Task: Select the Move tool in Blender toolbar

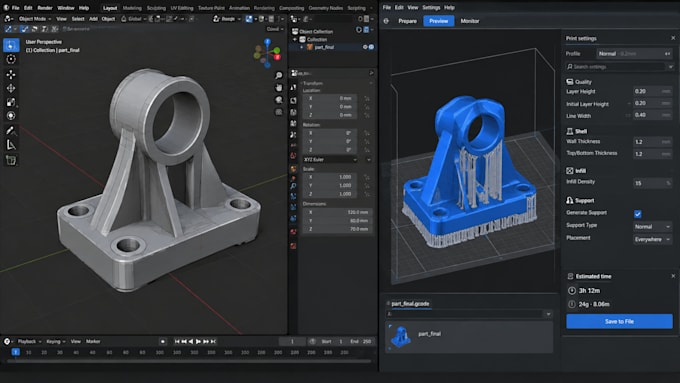Action: 11,74
